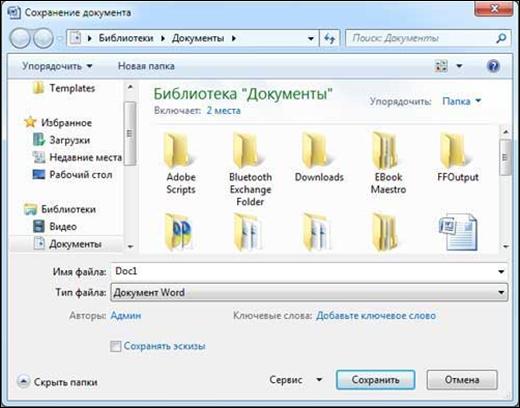Image resolution: width=520 pixels, height=408 pixels.
Task: Open the Сервис menu
Action: pyautogui.click(x=295, y=380)
